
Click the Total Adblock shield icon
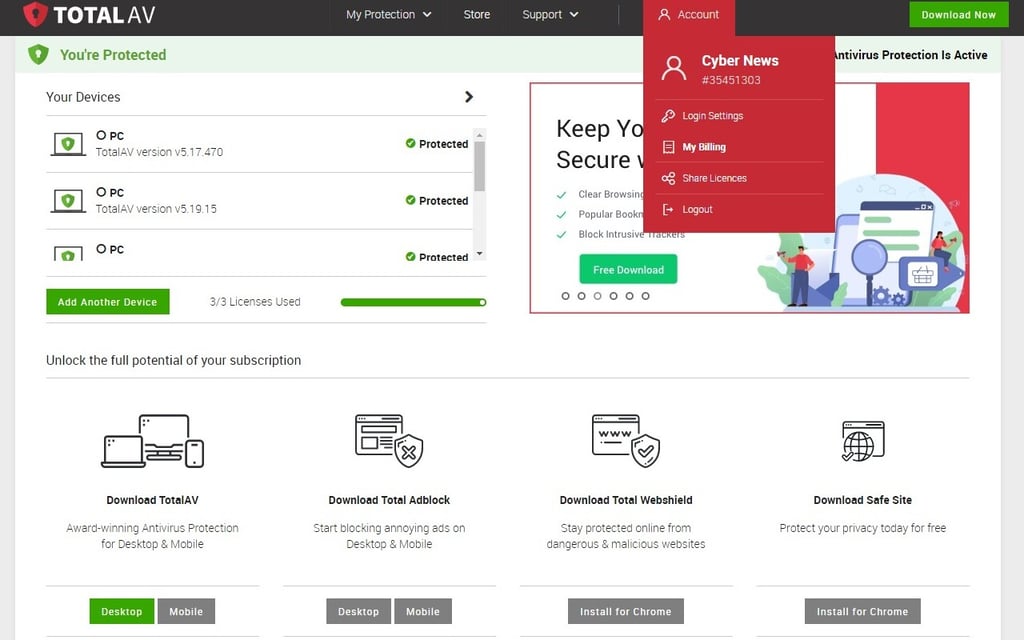tap(389, 441)
